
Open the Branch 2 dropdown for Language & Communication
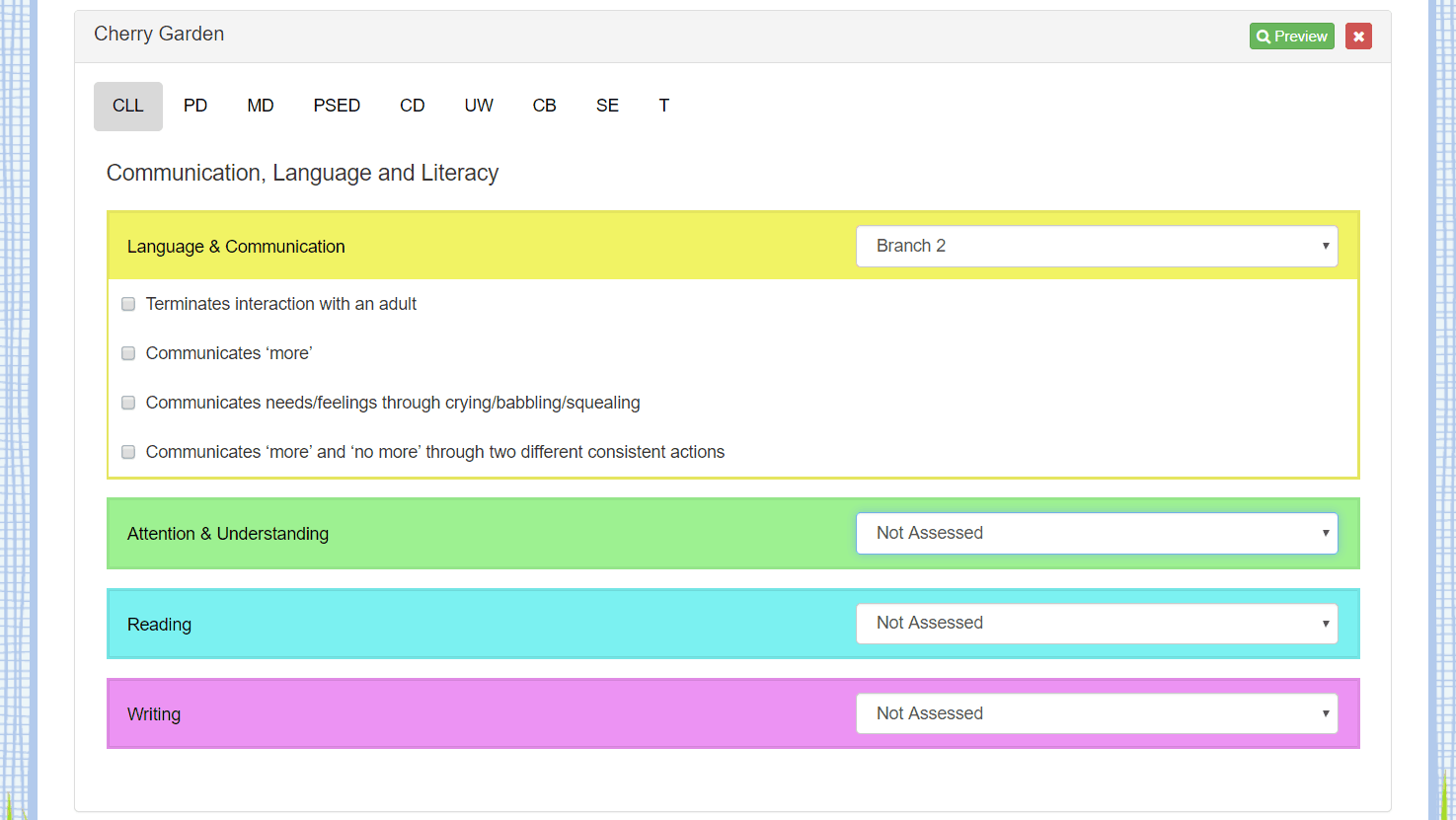1096,247
